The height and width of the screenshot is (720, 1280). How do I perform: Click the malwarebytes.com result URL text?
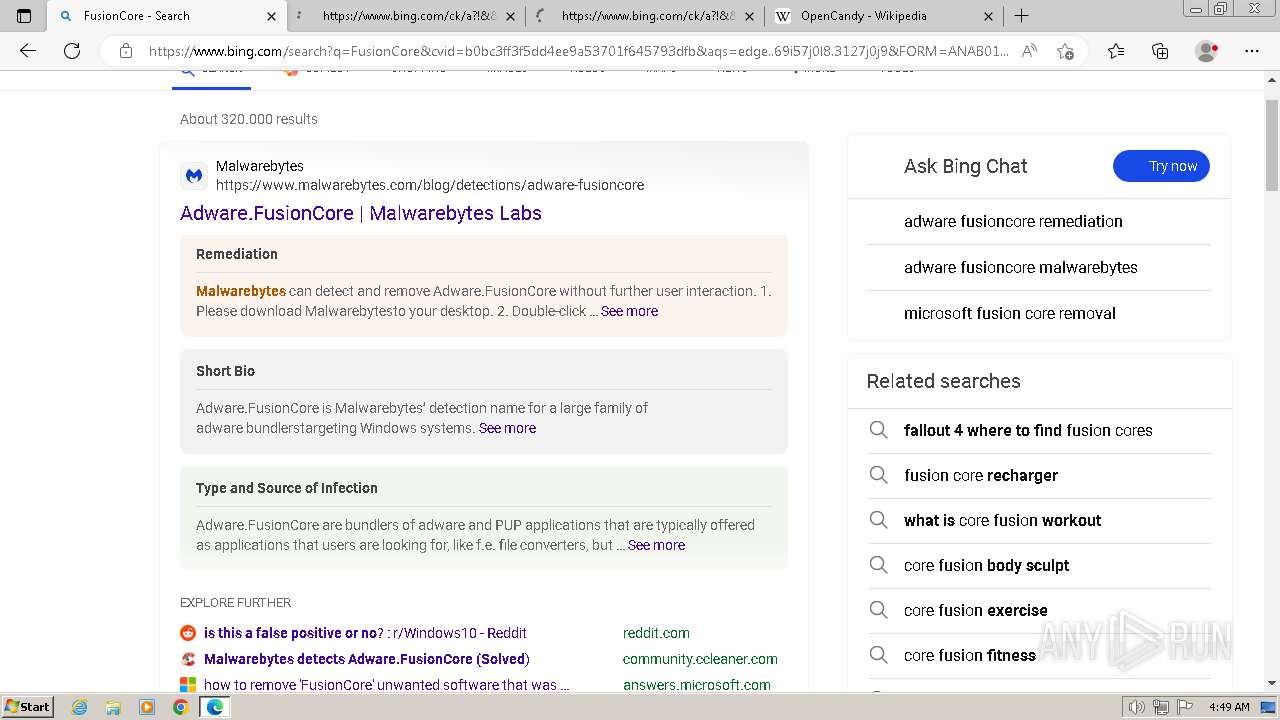click(x=430, y=185)
